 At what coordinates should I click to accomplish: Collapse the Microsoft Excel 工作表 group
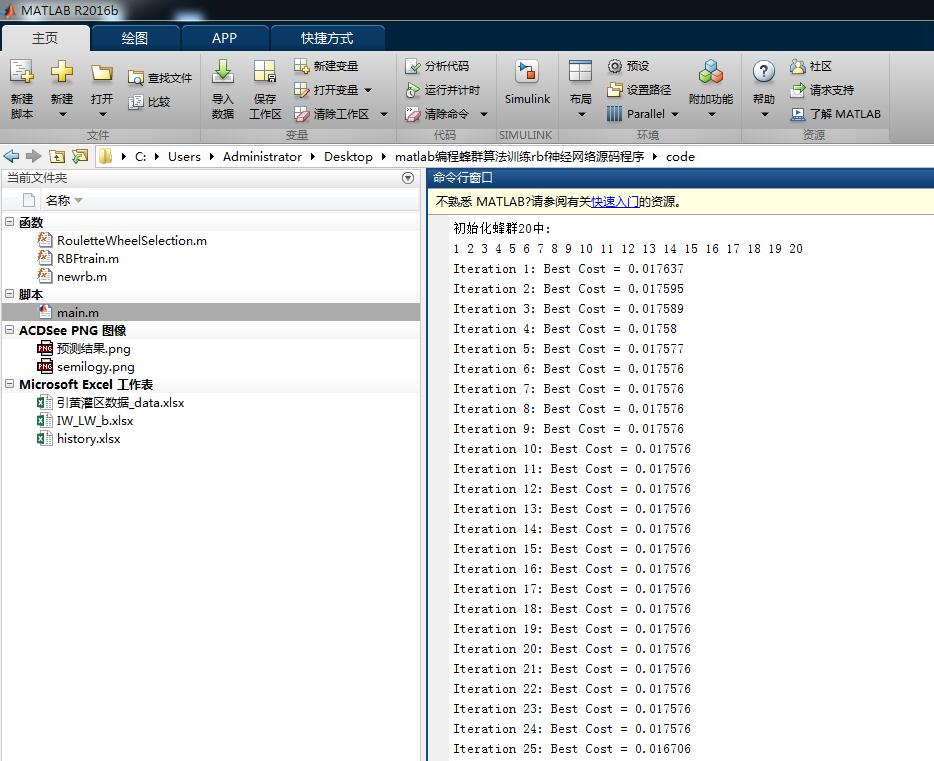(x=9, y=383)
